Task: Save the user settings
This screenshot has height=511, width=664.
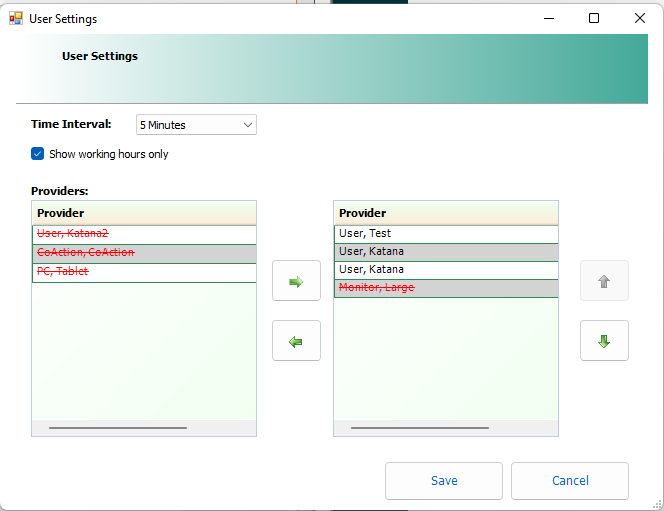Action: tap(444, 481)
